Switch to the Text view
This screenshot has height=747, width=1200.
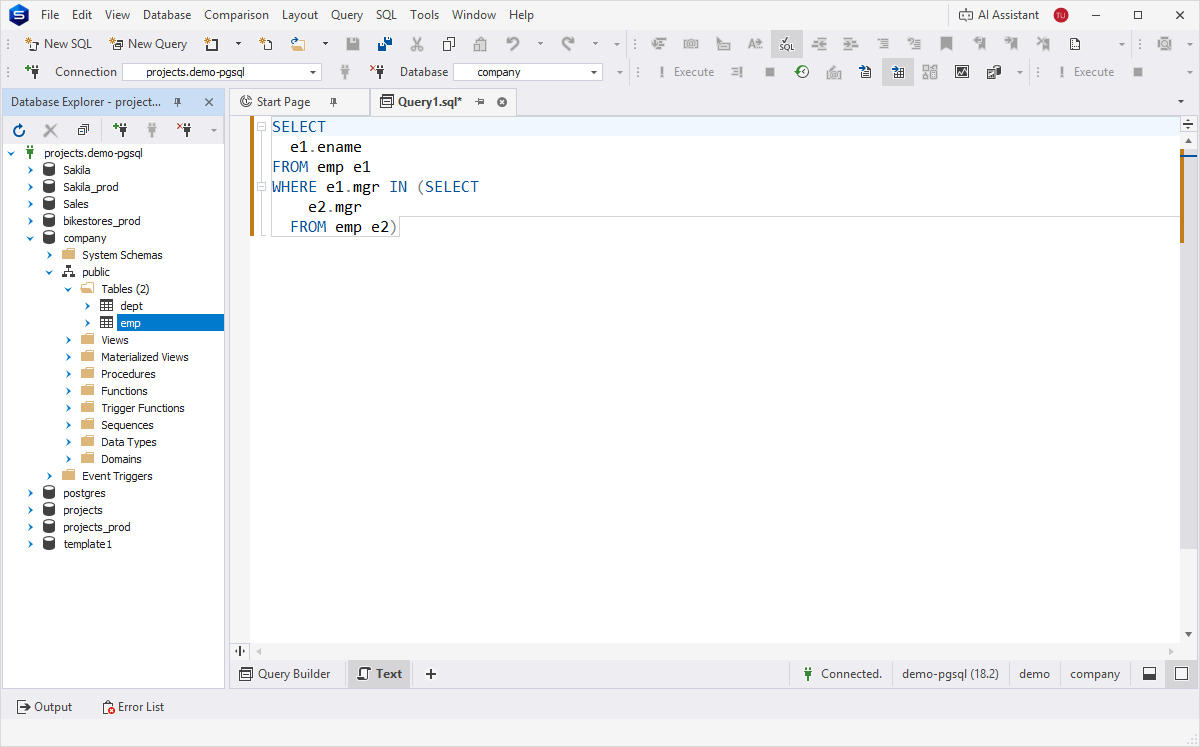click(x=379, y=674)
